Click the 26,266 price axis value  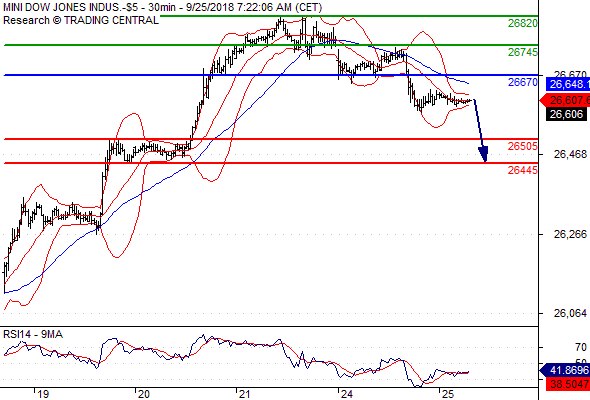570,234
